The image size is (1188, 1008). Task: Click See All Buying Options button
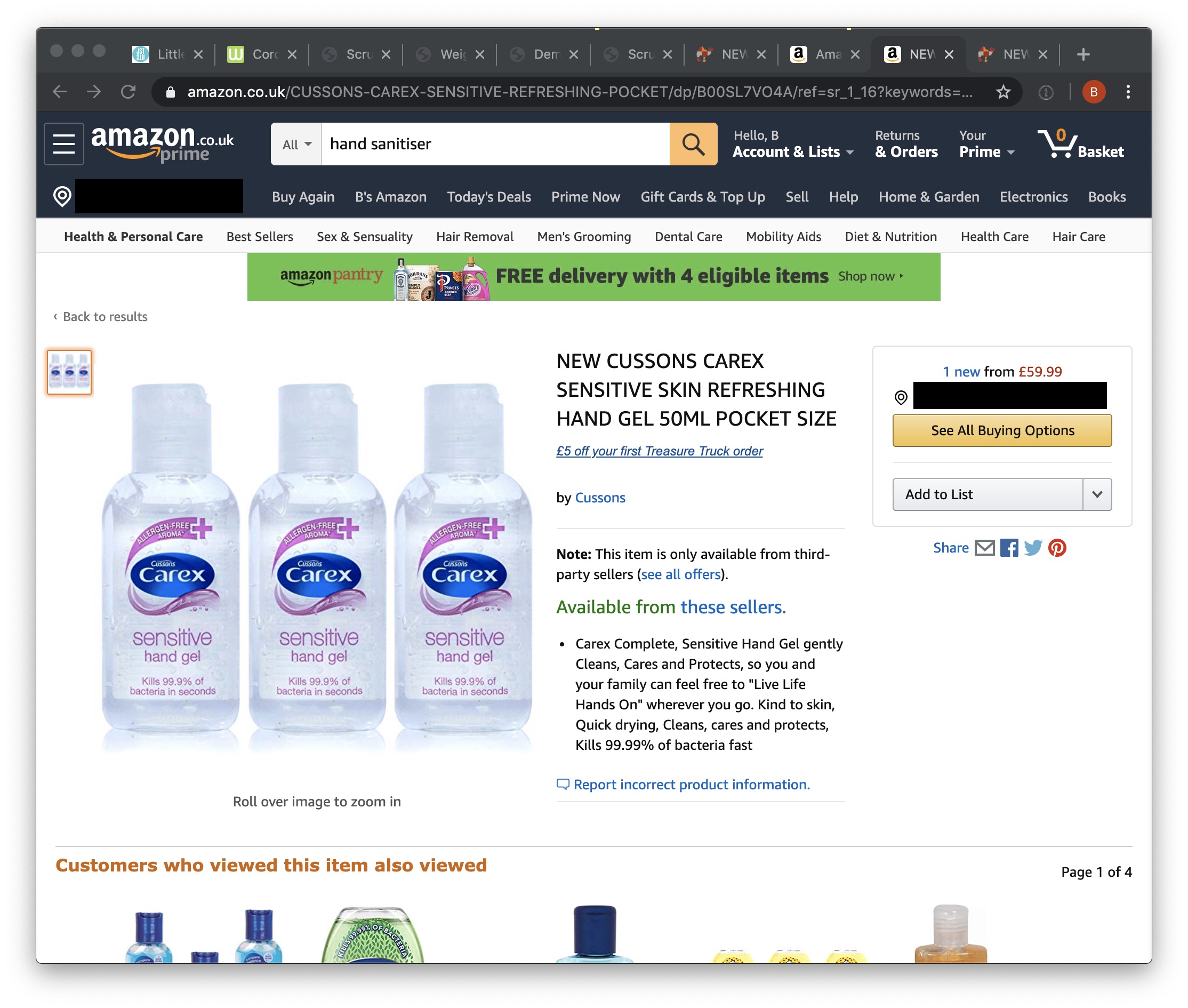click(x=1002, y=430)
